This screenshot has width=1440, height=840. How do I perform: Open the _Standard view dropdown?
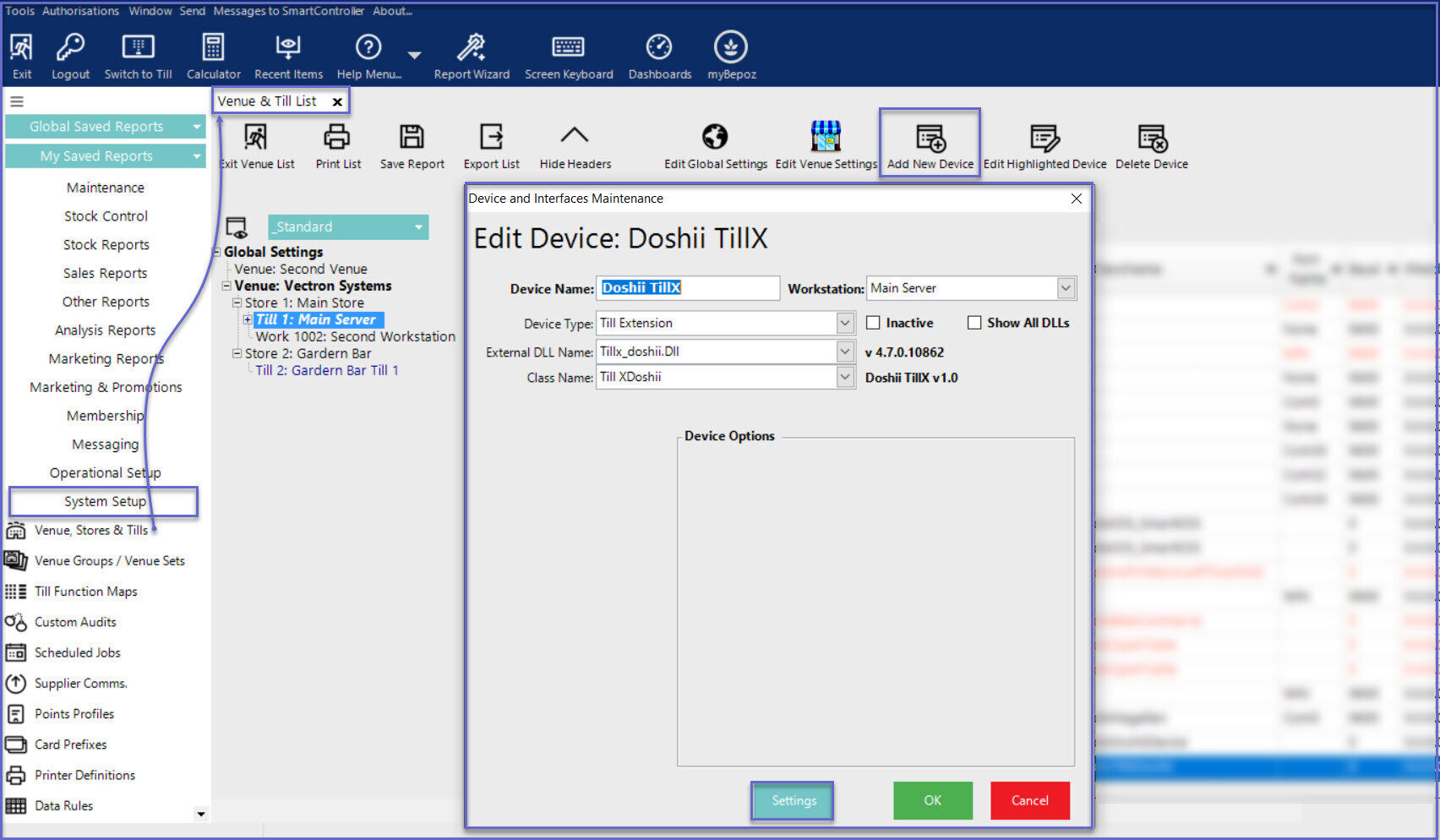(418, 226)
